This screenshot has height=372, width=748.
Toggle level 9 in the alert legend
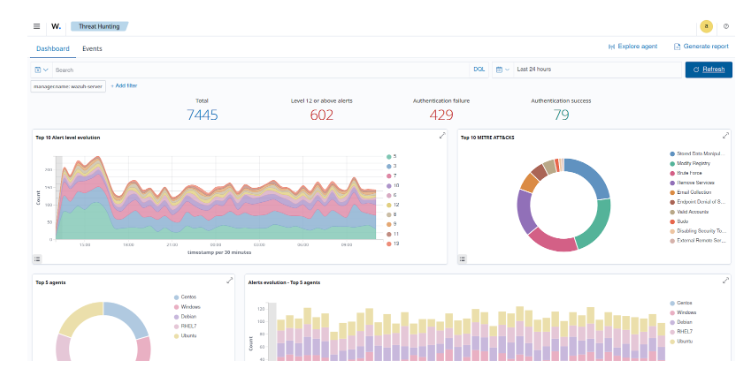pyautogui.click(x=392, y=224)
